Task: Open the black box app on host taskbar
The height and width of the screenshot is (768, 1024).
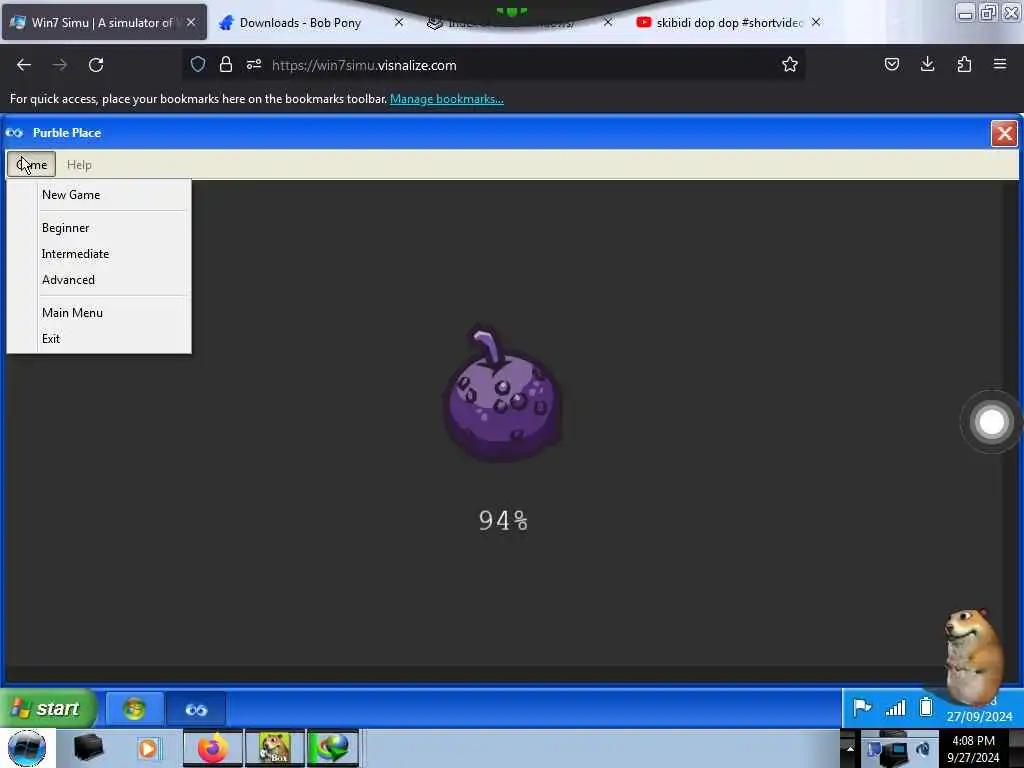Action: click(x=88, y=748)
